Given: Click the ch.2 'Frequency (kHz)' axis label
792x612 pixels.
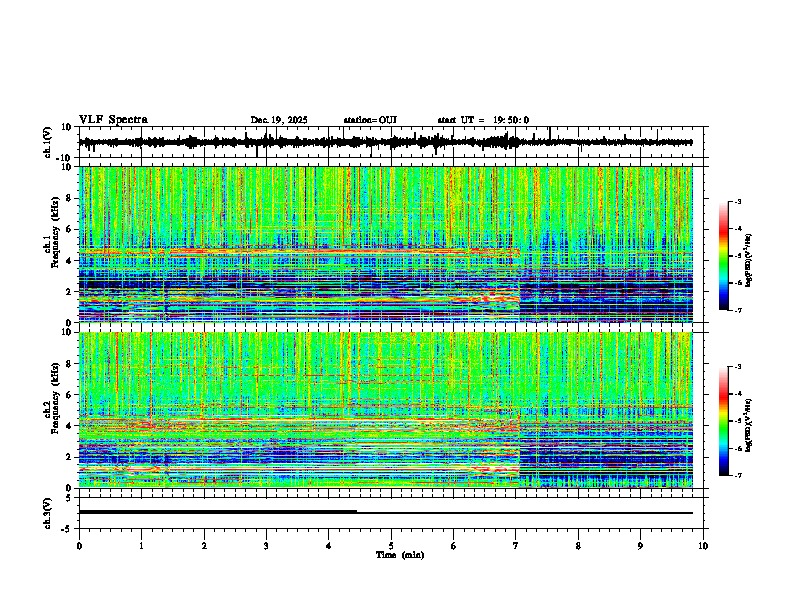Looking at the screenshot, I should coord(55,398).
